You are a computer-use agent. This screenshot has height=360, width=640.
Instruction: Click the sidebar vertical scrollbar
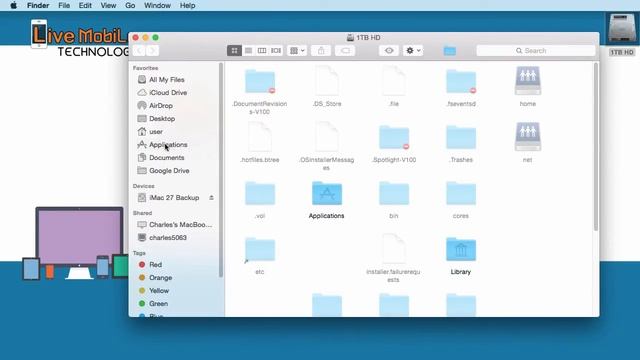(x=221, y=170)
